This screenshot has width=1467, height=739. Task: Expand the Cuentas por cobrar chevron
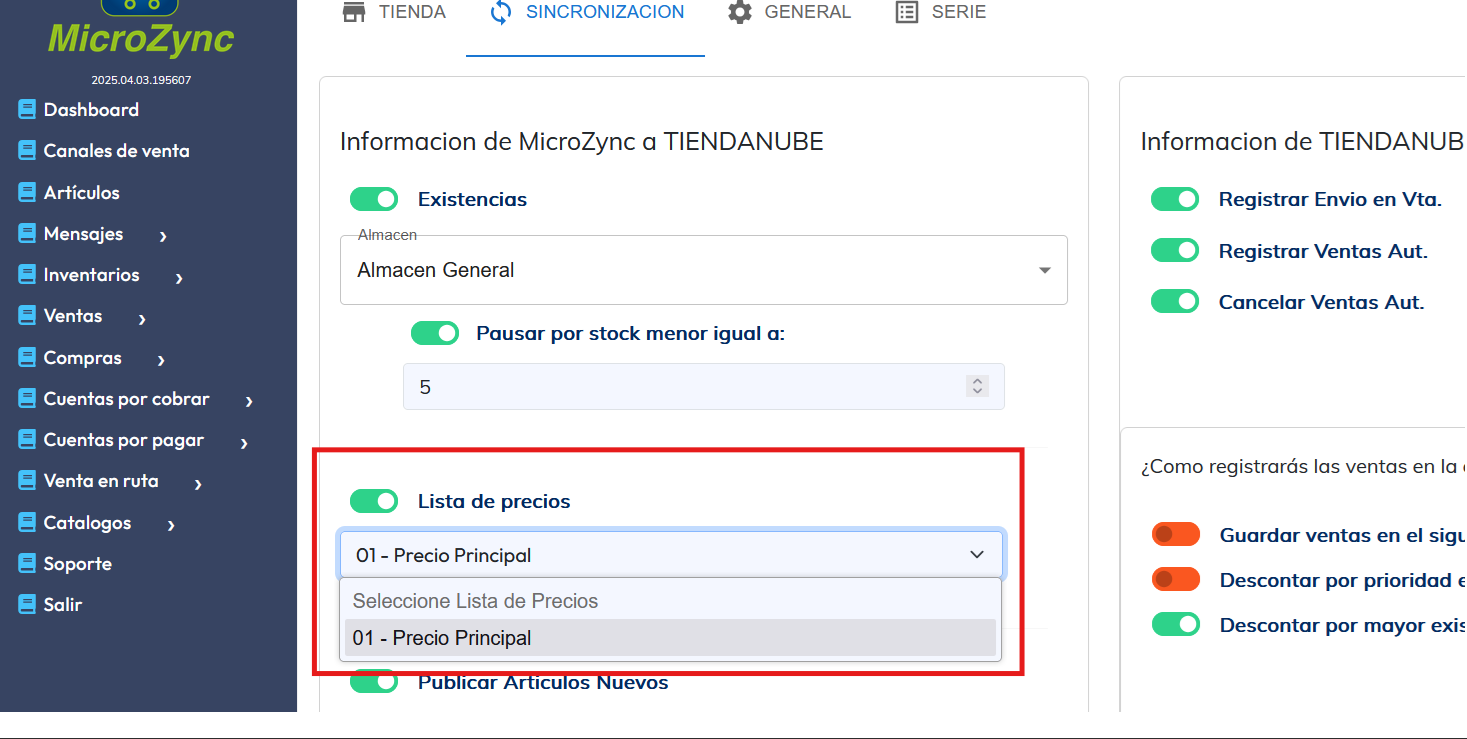[249, 401]
